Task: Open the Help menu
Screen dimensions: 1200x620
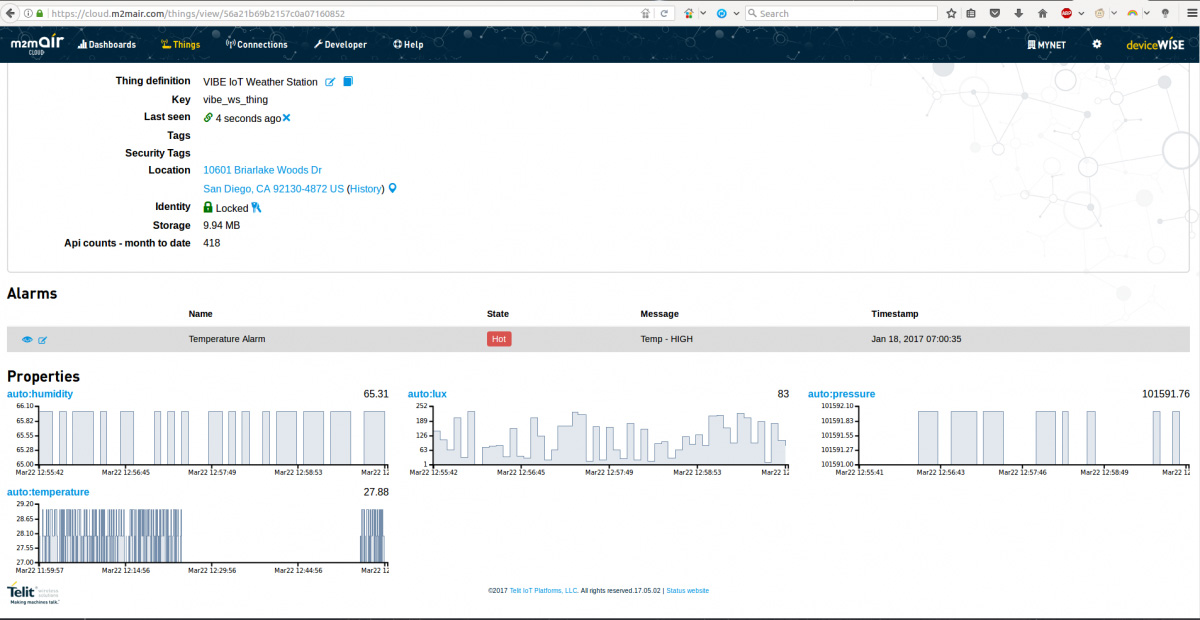Action: (408, 44)
